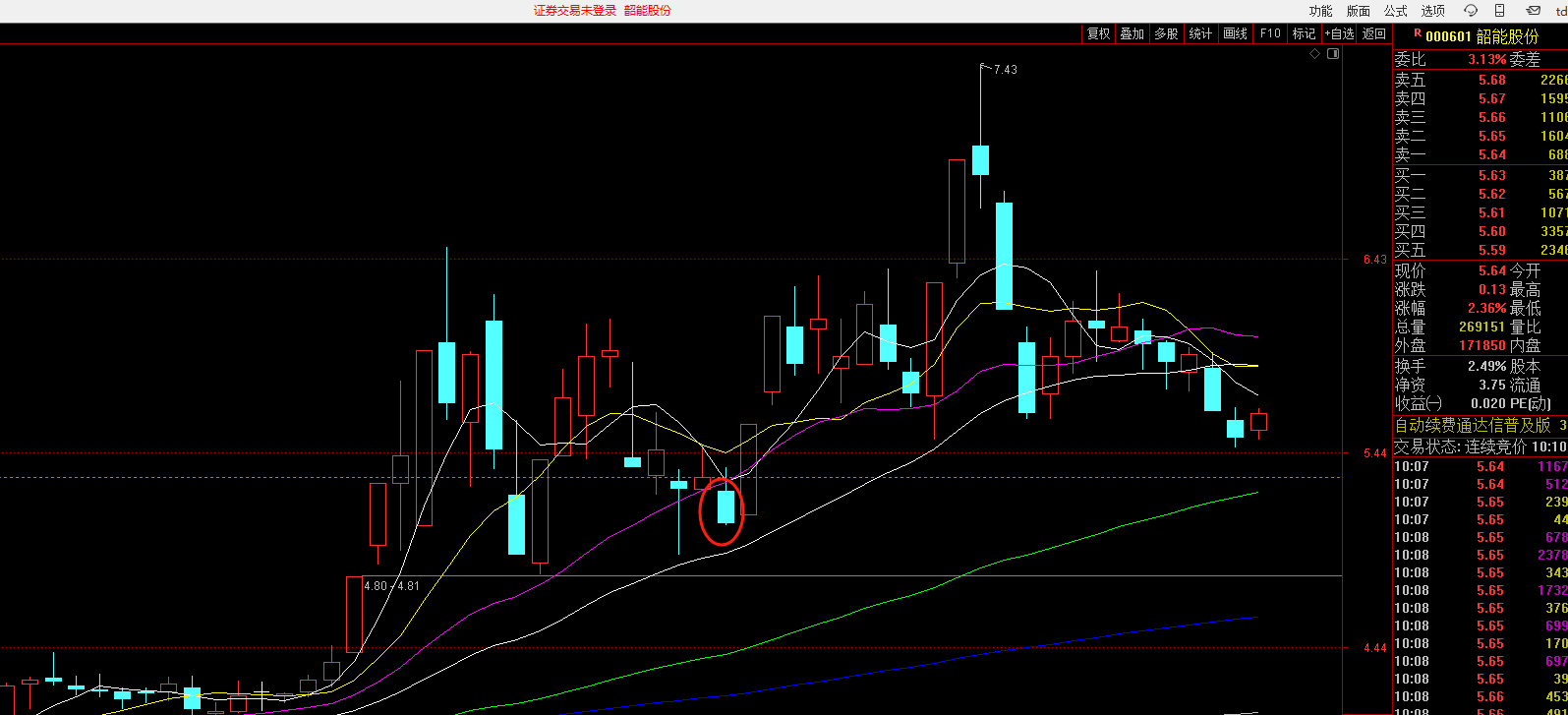Click the 7.43 high price label
Viewport: 1568px width, 715px height.
1005,70
